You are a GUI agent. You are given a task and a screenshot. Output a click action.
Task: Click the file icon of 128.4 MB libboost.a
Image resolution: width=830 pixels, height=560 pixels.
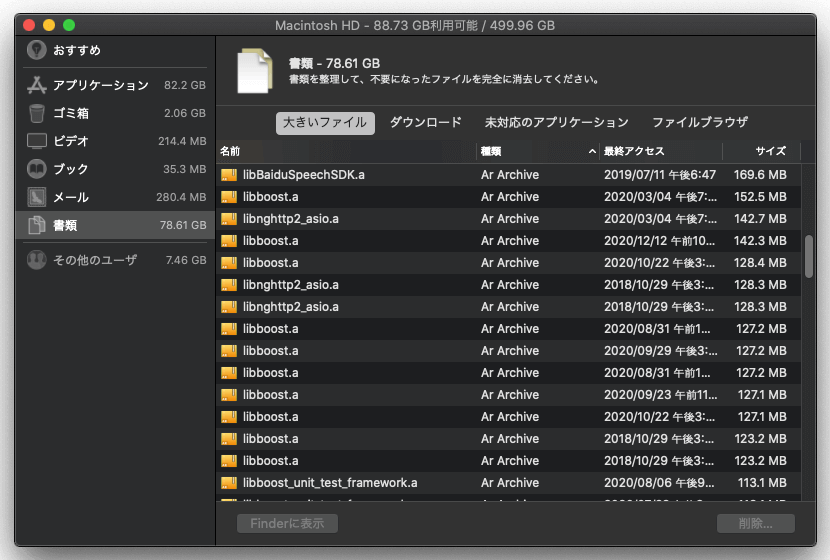[x=229, y=263]
